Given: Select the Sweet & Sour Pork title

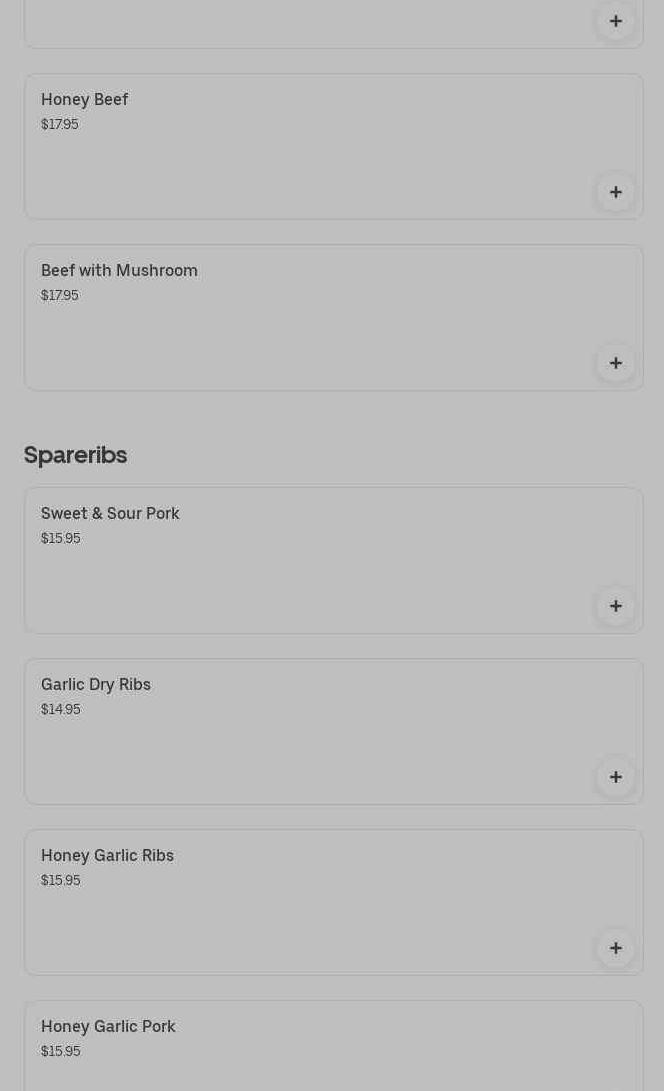Looking at the screenshot, I should [110, 513].
